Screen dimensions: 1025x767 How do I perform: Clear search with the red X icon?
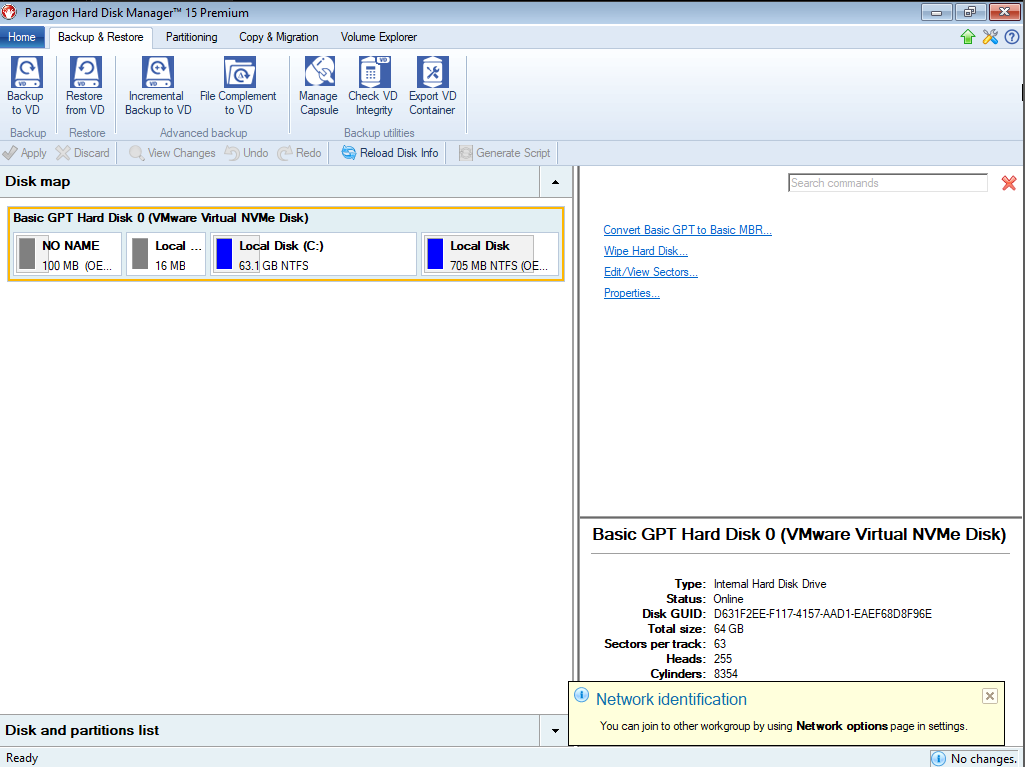click(1009, 183)
